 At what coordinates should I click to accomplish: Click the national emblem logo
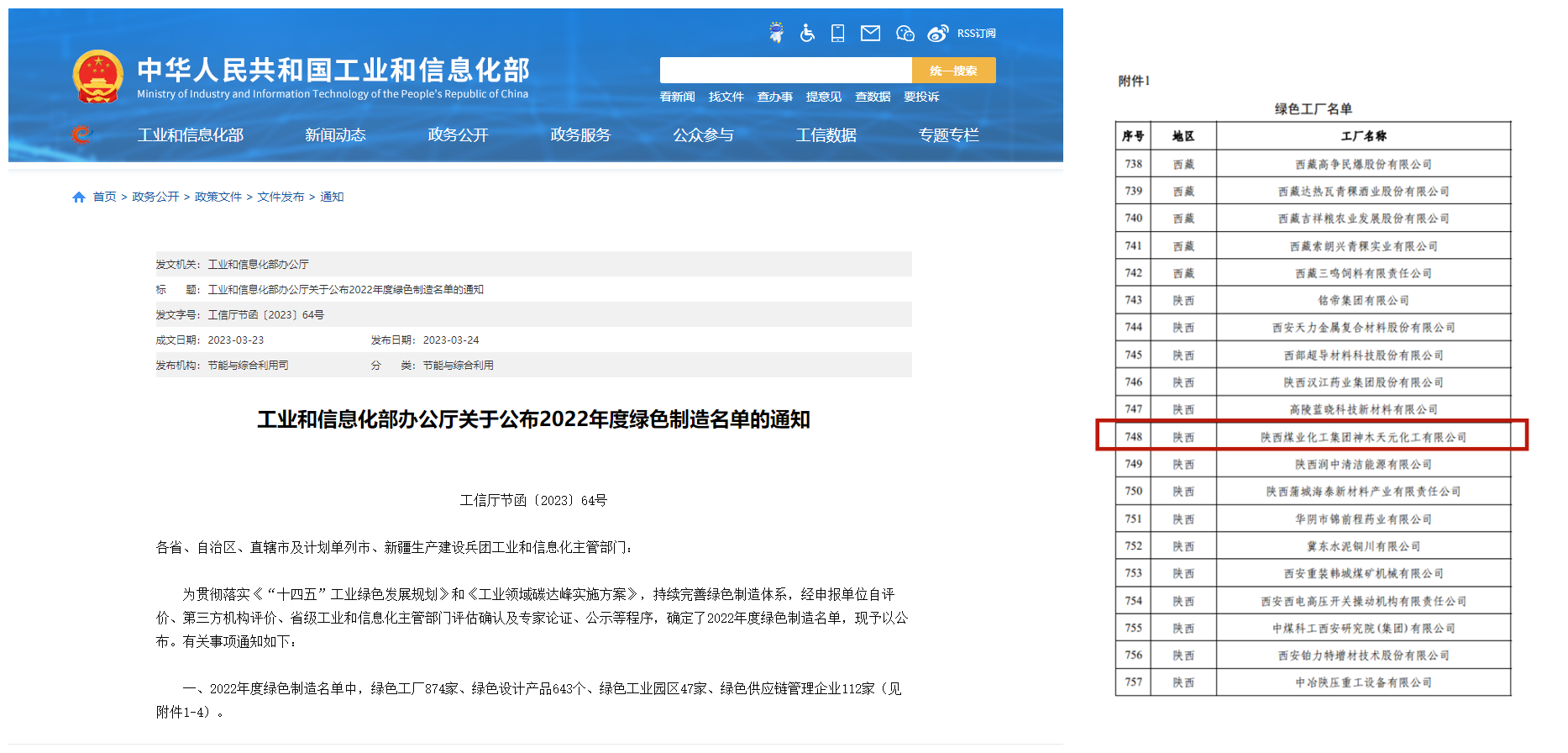pyautogui.click(x=98, y=76)
